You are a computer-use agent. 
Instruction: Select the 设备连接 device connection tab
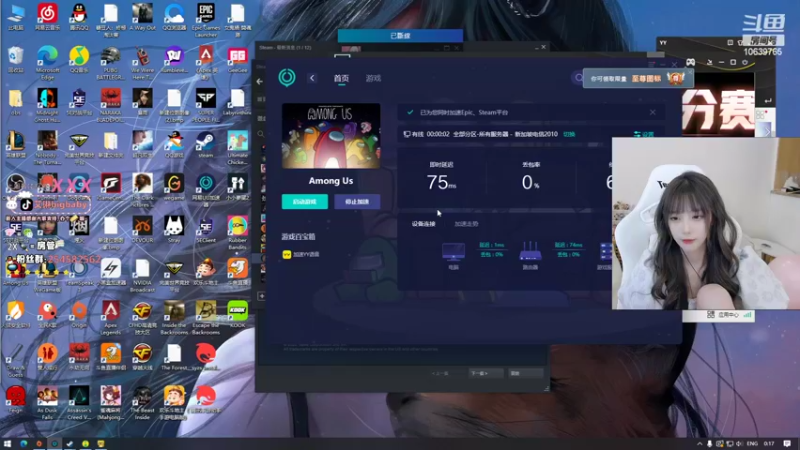(x=423, y=224)
